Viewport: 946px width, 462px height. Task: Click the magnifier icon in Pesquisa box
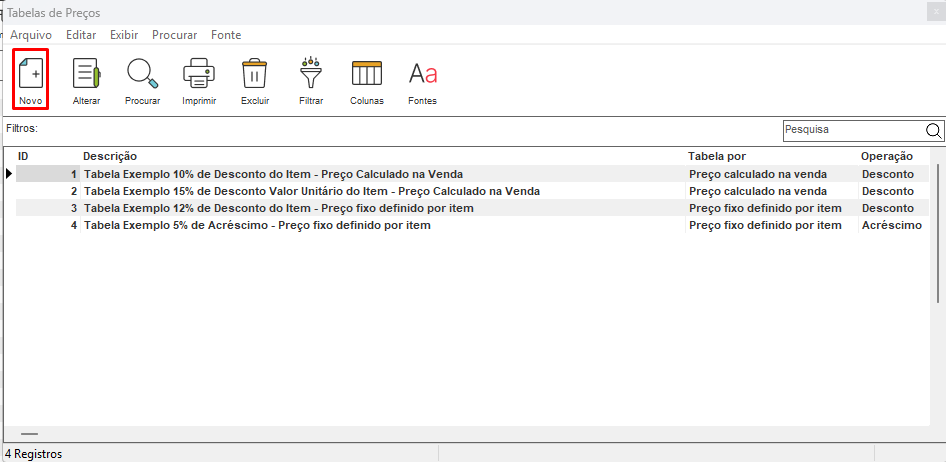pyautogui.click(x=933, y=130)
